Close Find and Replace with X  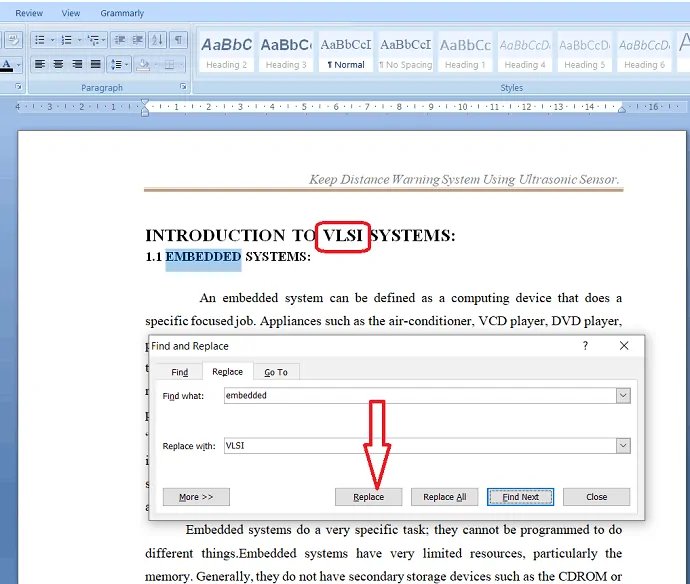tap(624, 346)
